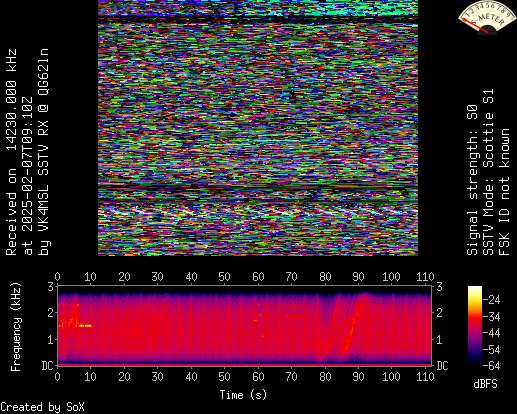Image resolution: width=517 pixels, height=414 pixels.
Task: Click the -24 value on color scale
Action: coord(492,300)
